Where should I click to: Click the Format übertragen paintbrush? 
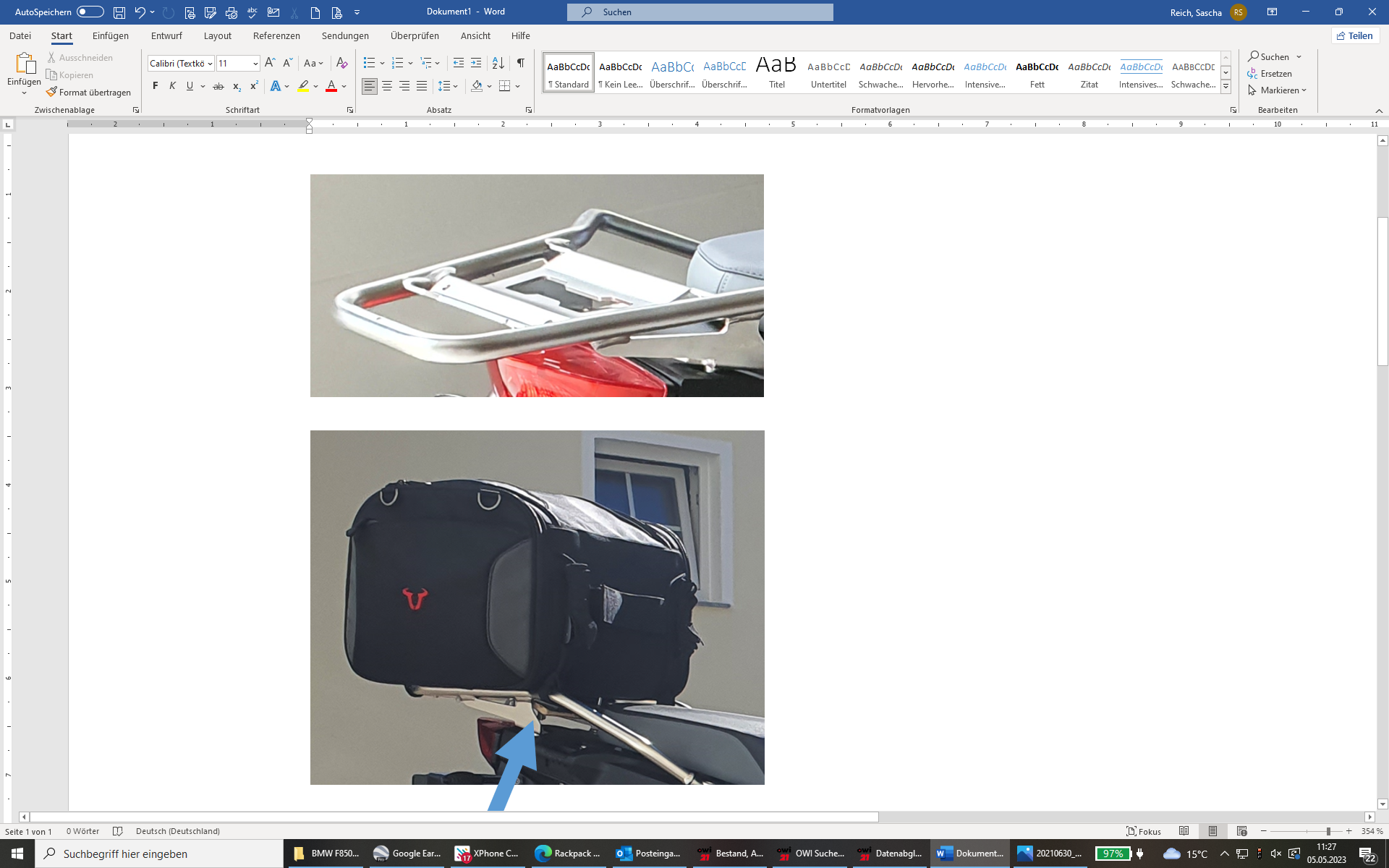[x=88, y=93]
